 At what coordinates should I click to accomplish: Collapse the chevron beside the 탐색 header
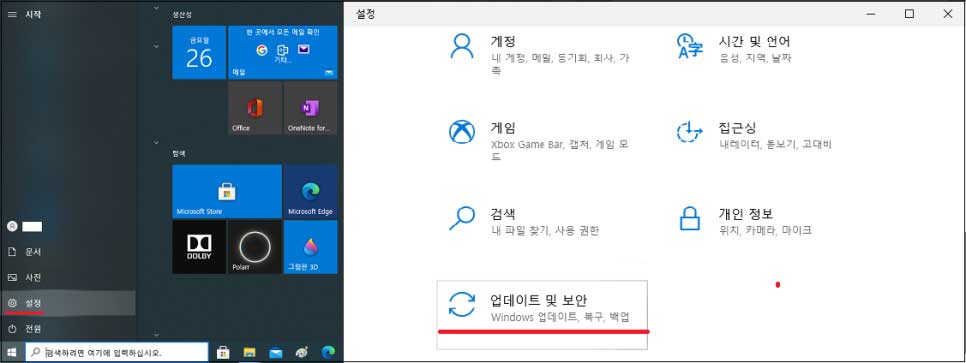click(156, 143)
